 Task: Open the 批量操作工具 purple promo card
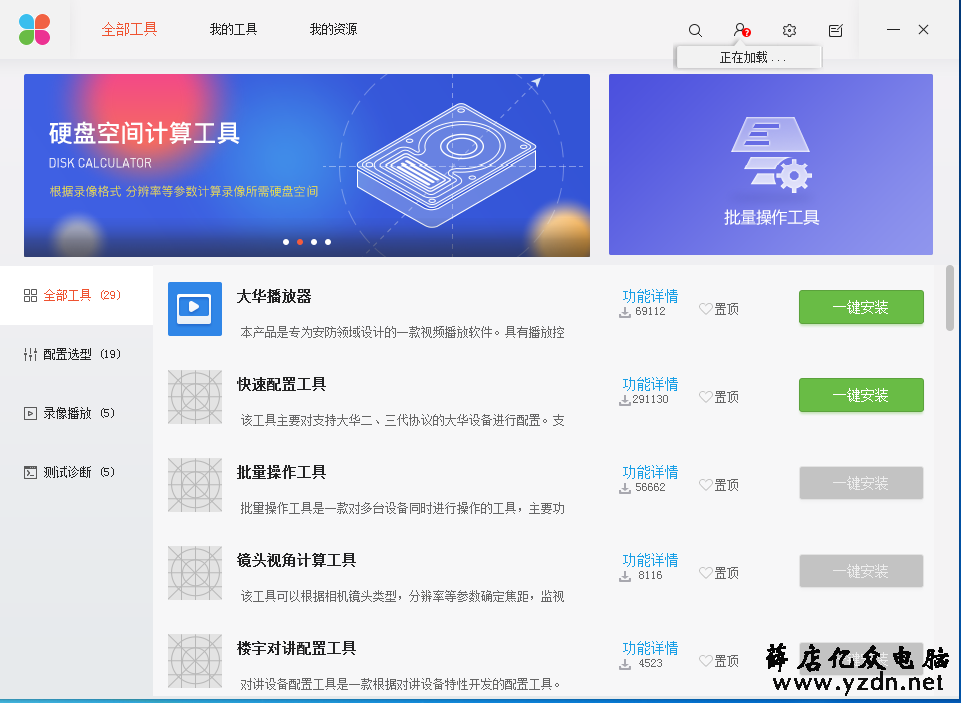click(771, 164)
